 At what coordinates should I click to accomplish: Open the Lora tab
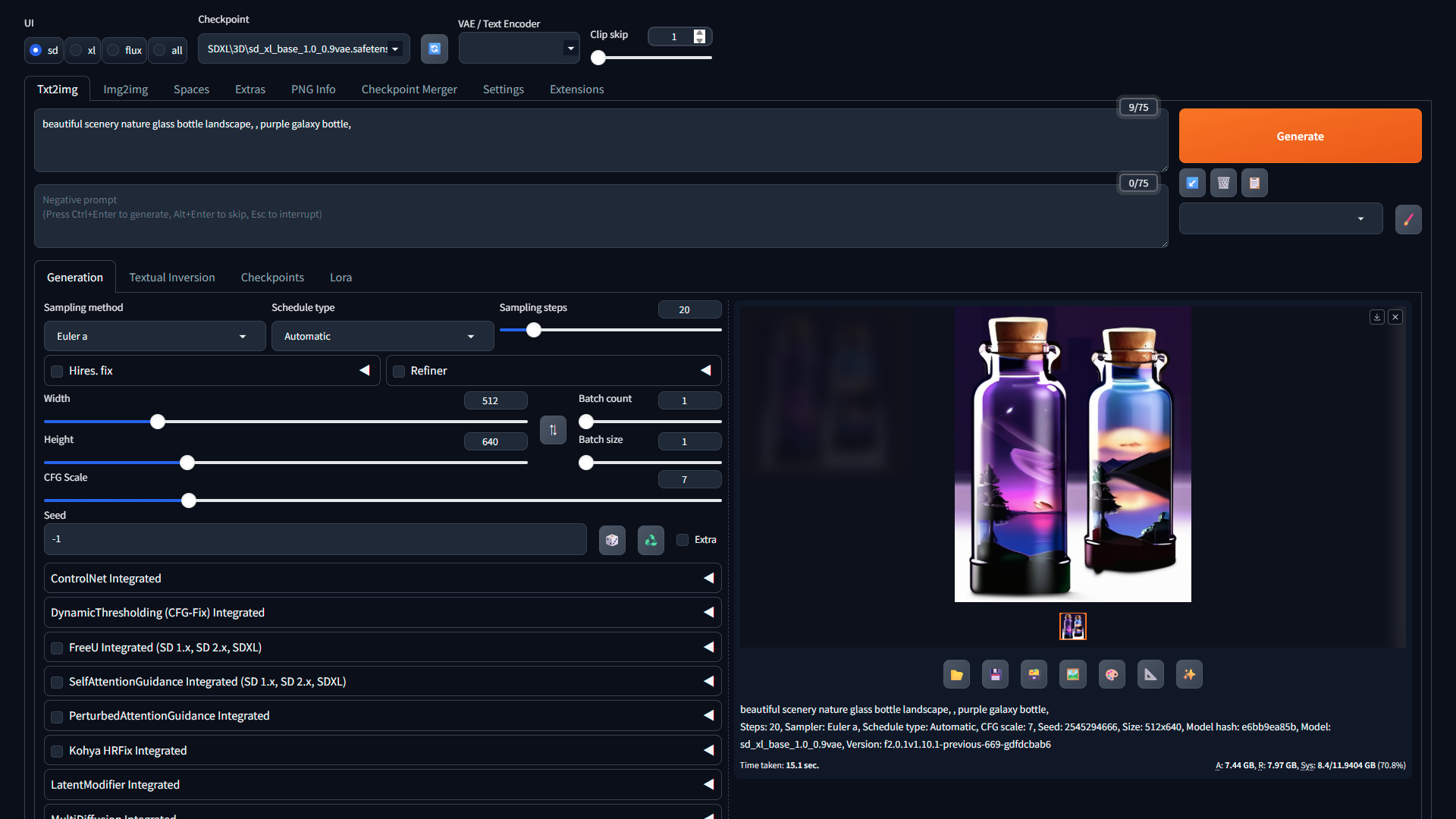pyautogui.click(x=340, y=278)
